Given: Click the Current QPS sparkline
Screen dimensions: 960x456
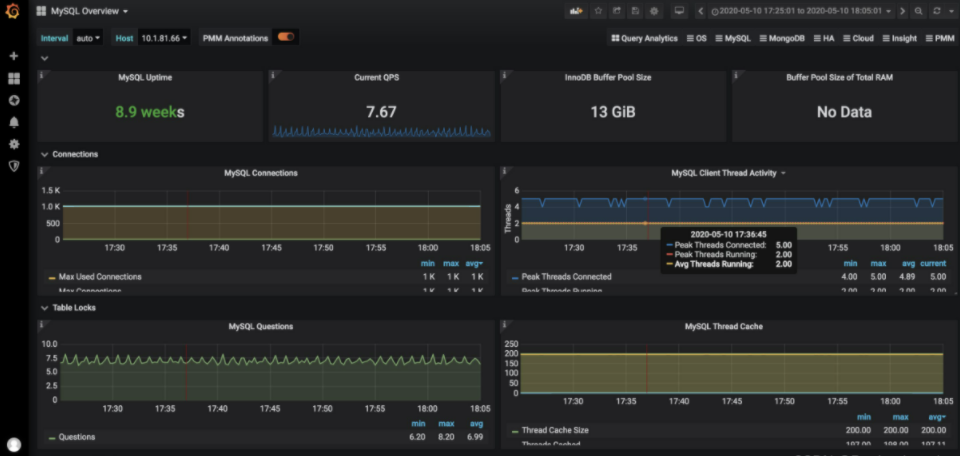Looking at the screenshot, I should pos(381,132).
